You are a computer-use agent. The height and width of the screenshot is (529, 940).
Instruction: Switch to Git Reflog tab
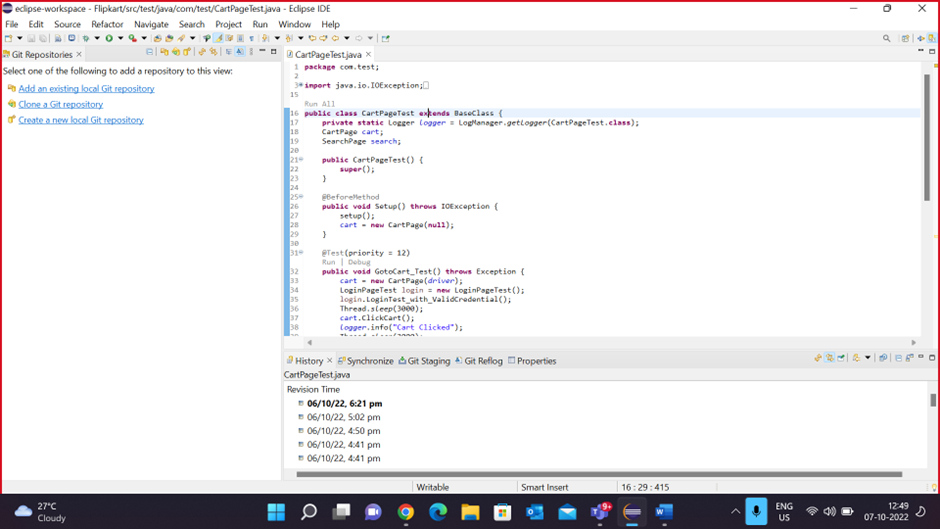[479, 361]
